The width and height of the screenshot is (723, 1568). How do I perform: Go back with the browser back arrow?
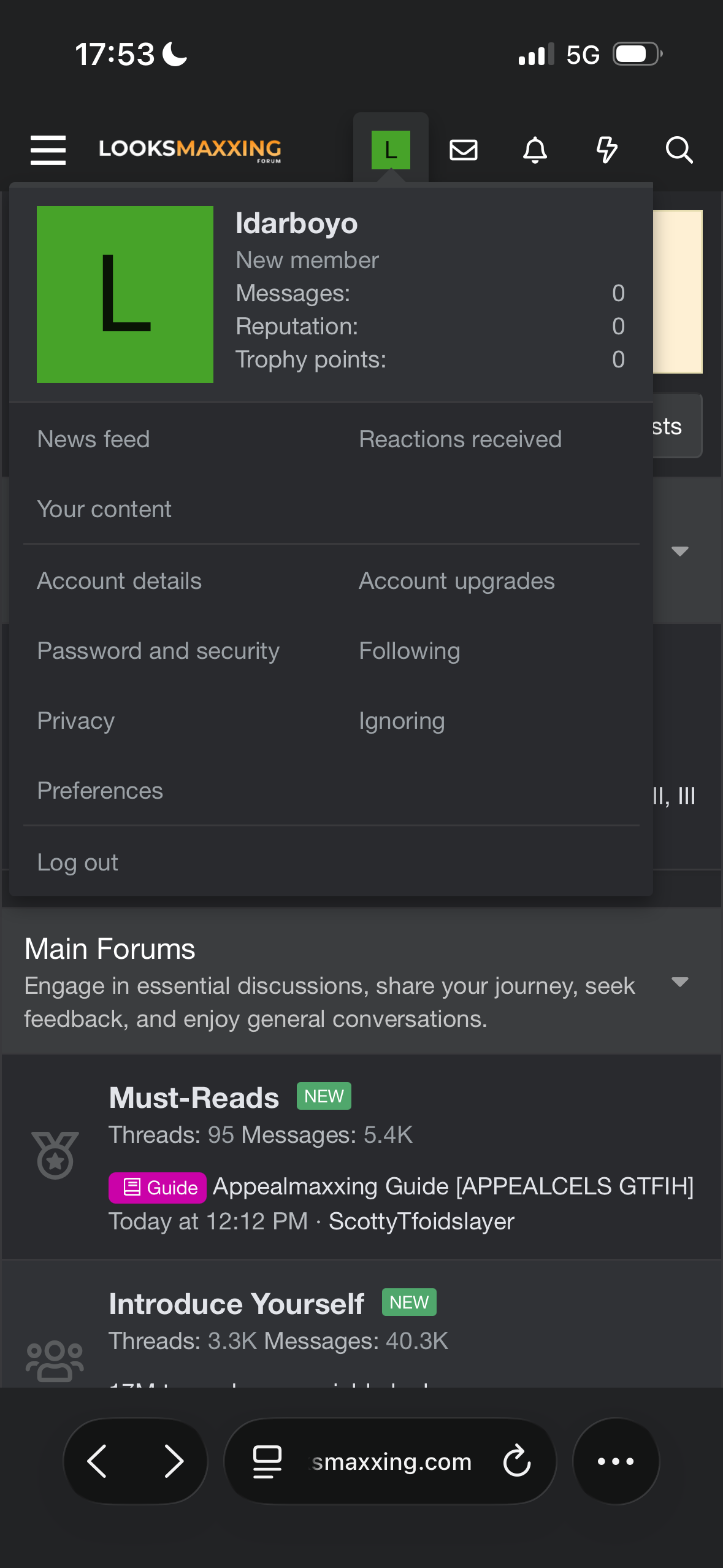tap(98, 1461)
